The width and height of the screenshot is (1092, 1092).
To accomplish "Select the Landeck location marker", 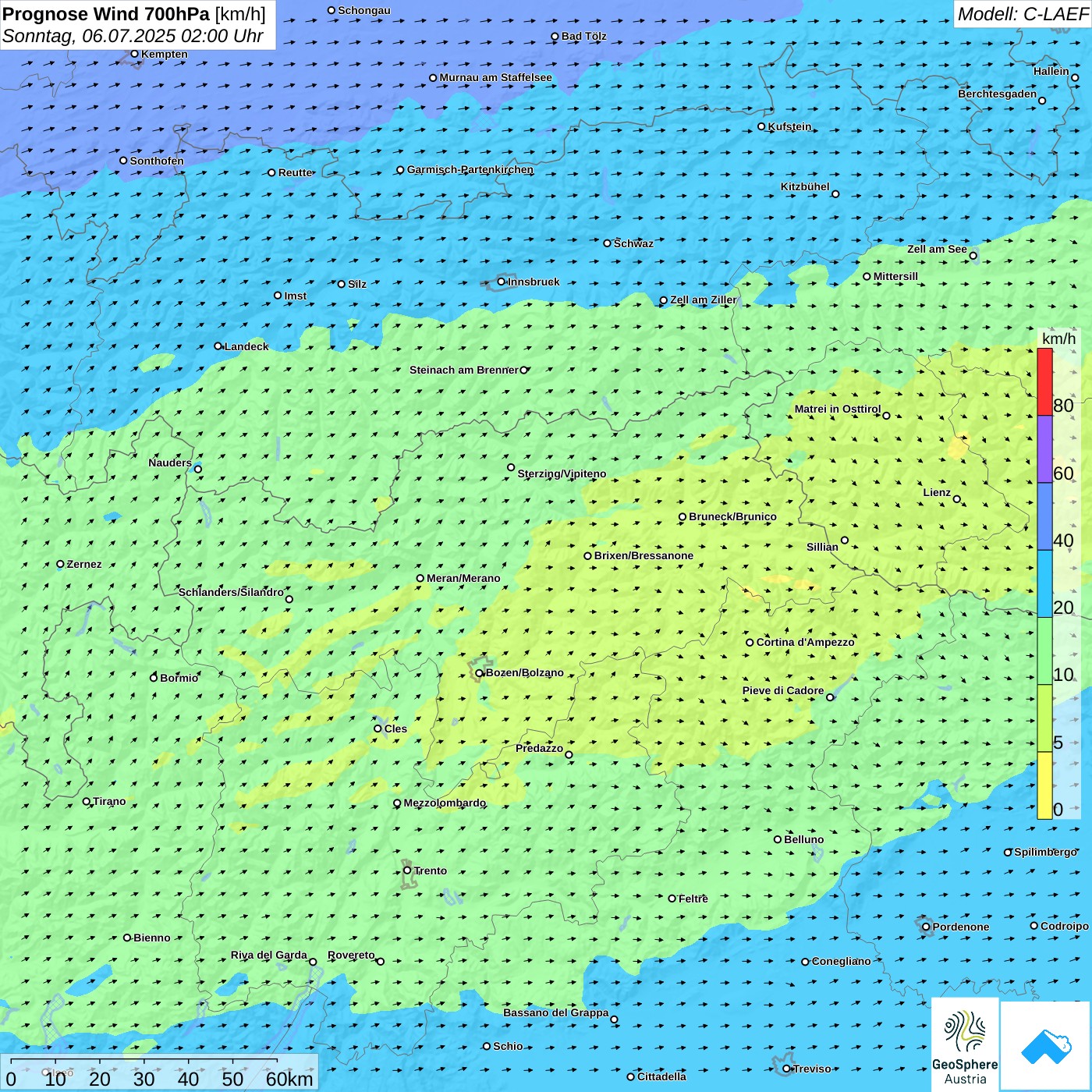I will (218, 346).
